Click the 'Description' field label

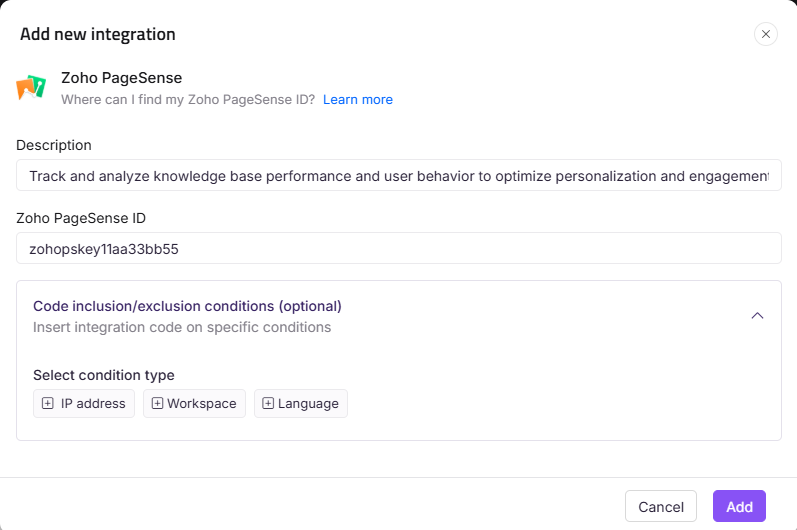[x=54, y=145]
